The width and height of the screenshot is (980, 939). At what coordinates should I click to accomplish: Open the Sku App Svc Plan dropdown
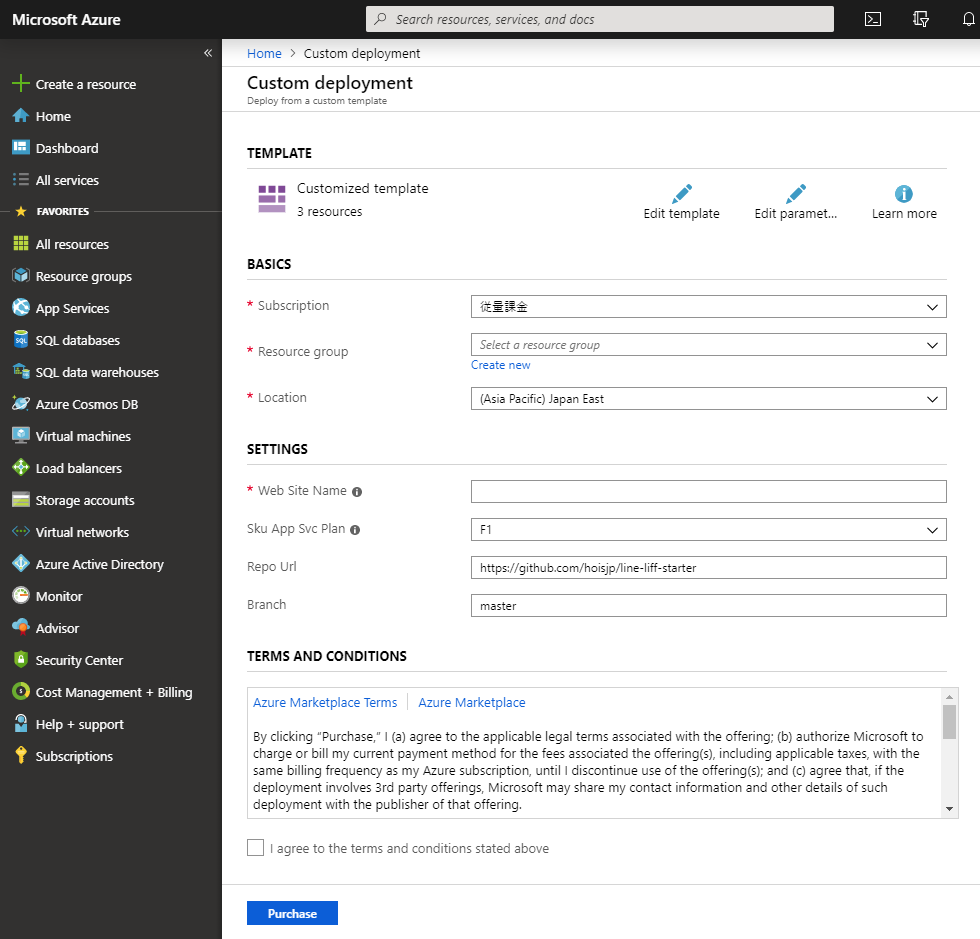(x=709, y=530)
